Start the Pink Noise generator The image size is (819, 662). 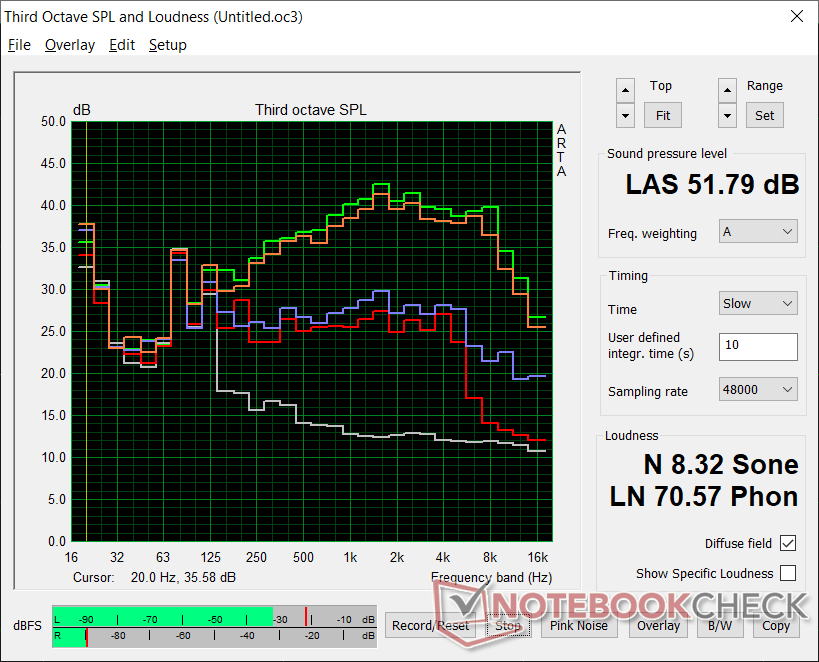(x=579, y=625)
